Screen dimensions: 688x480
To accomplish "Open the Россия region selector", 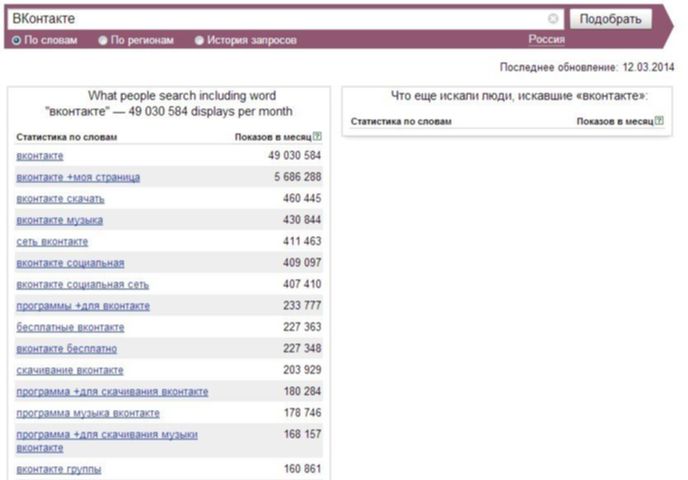I will click(546, 39).
